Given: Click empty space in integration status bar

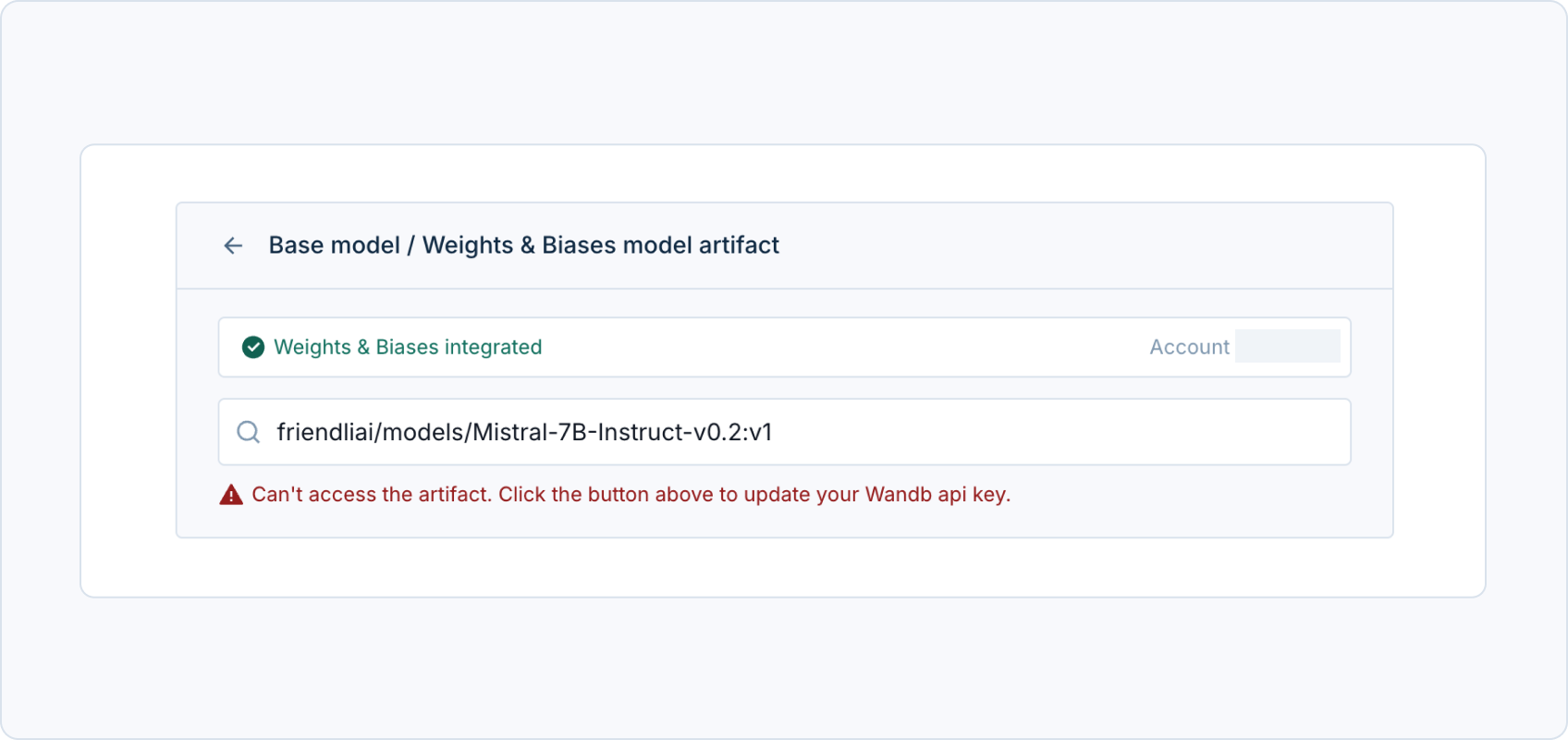Looking at the screenshot, I should point(832,347).
